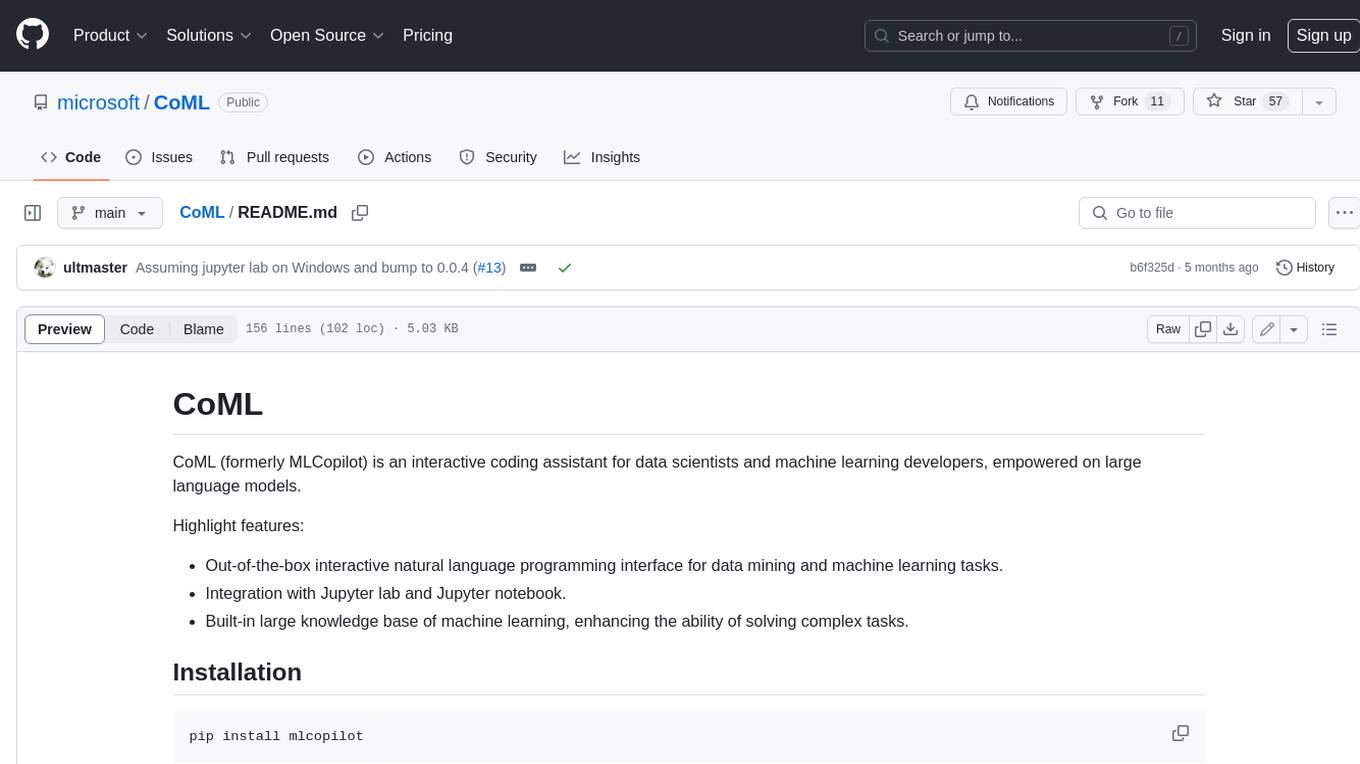Screen dimensions: 1360x764
Task: Open the star lists dropdown arrow
Action: click(1318, 102)
